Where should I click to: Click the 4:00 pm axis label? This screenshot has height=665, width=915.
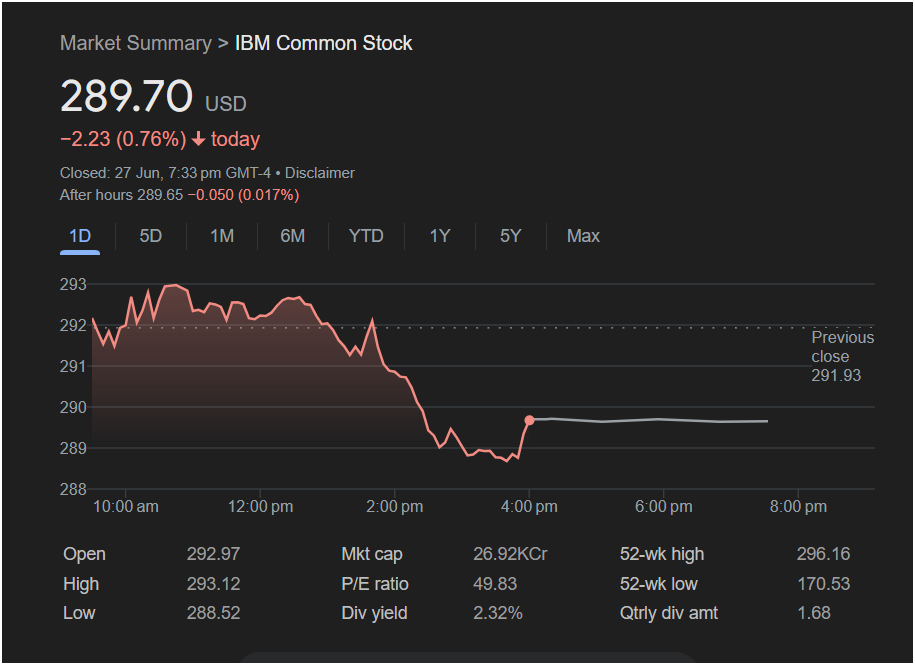tap(529, 506)
